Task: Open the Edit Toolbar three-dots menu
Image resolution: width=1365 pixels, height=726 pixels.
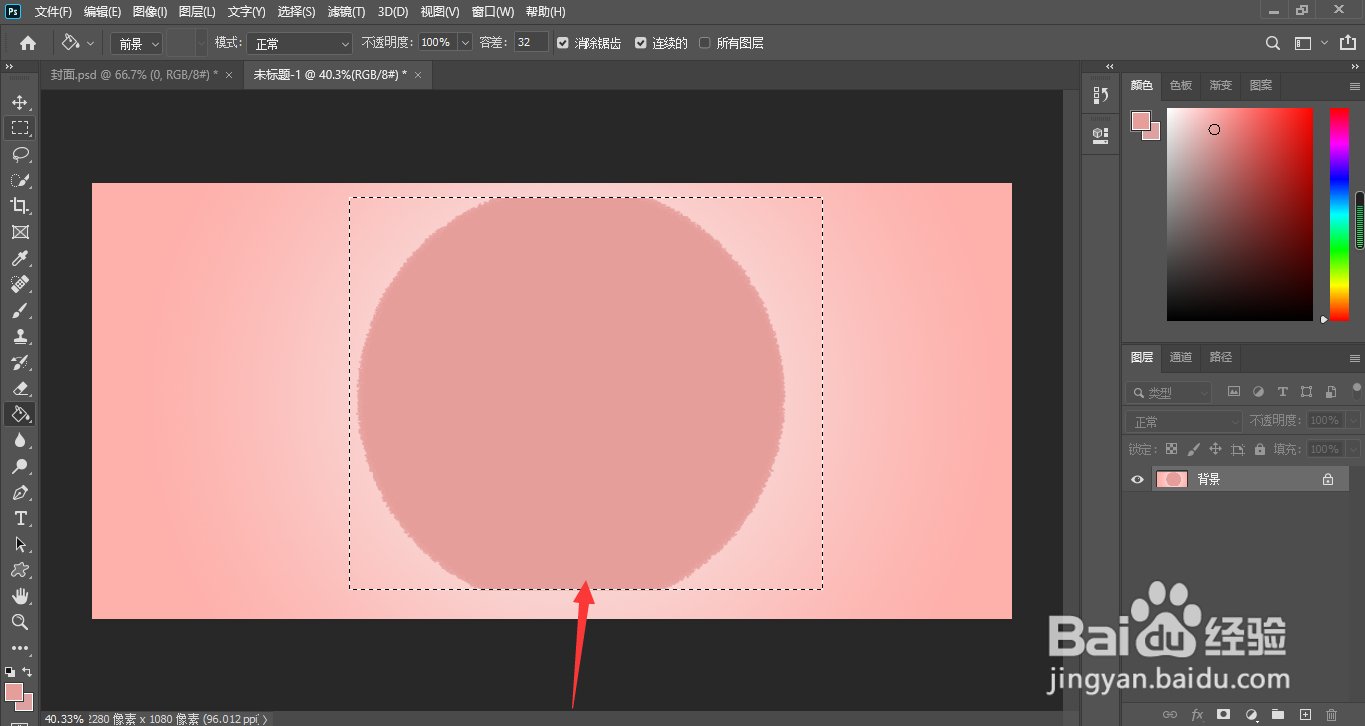Action: [20, 648]
